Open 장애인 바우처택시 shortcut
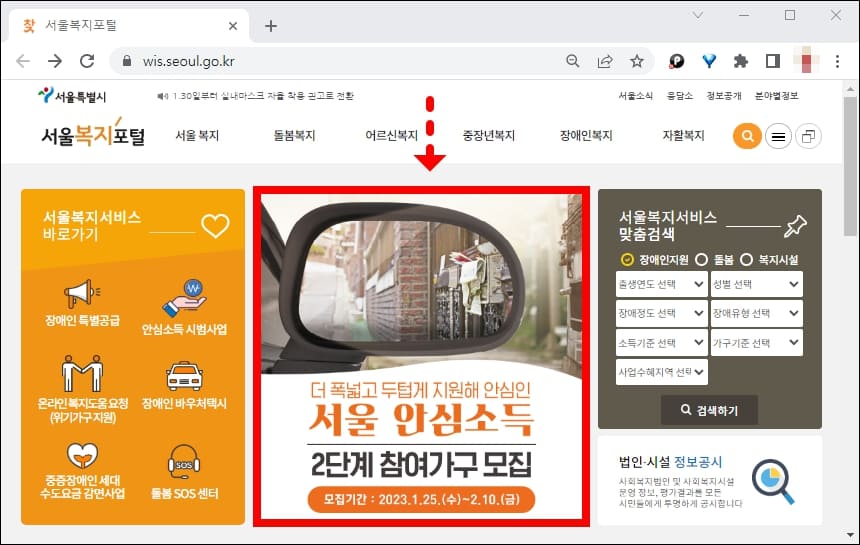Image resolution: width=860 pixels, height=545 pixels. [184, 387]
